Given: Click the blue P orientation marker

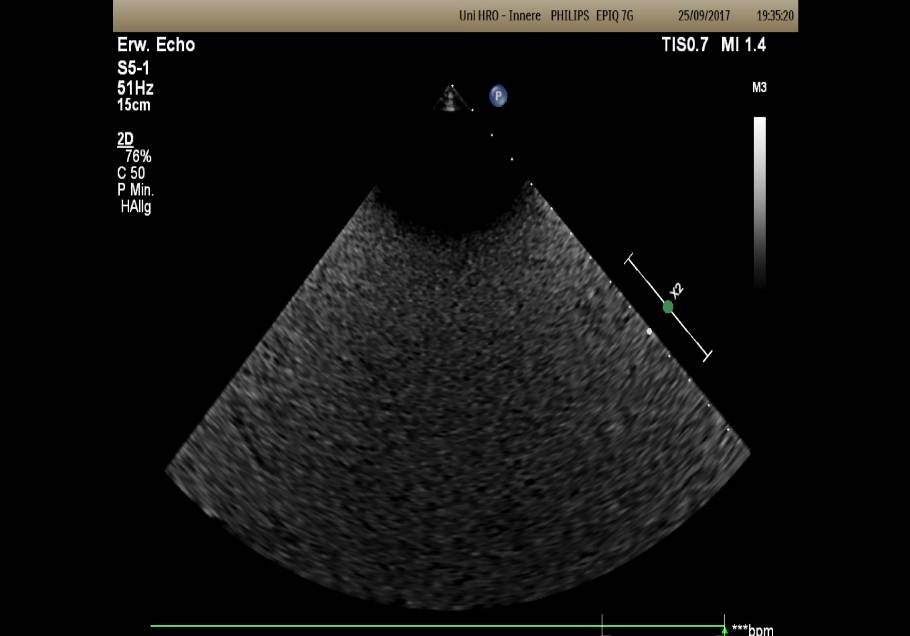Looking at the screenshot, I should [x=498, y=96].
